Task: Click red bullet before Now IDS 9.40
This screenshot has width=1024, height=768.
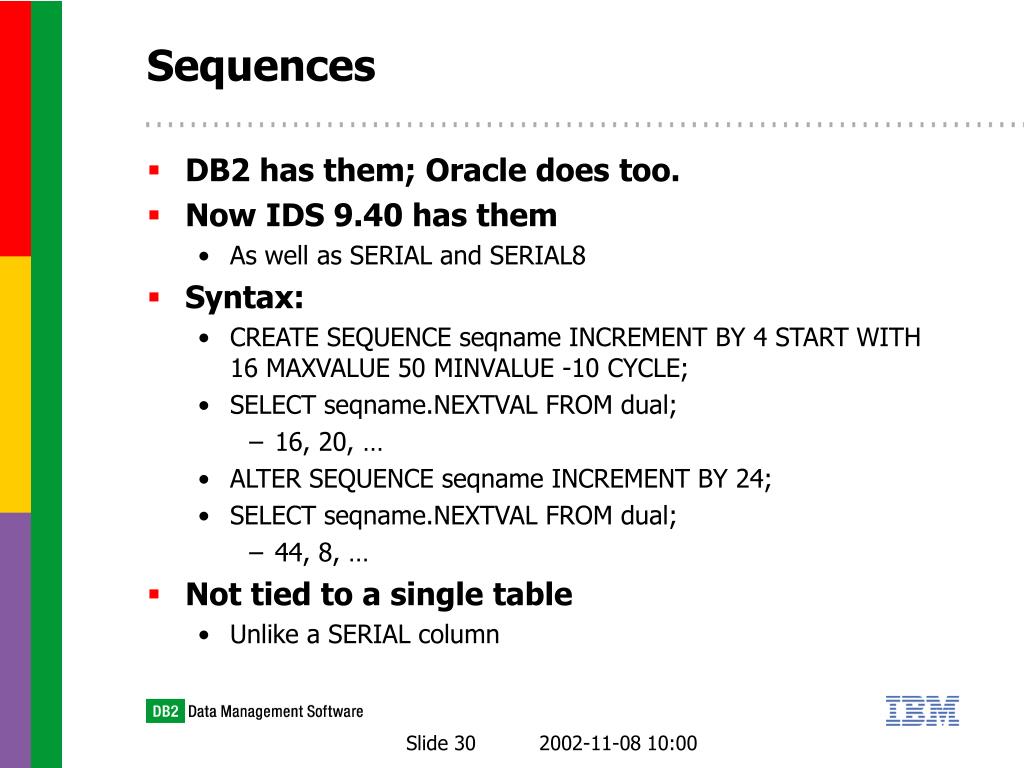Action: pyautogui.click(x=154, y=215)
